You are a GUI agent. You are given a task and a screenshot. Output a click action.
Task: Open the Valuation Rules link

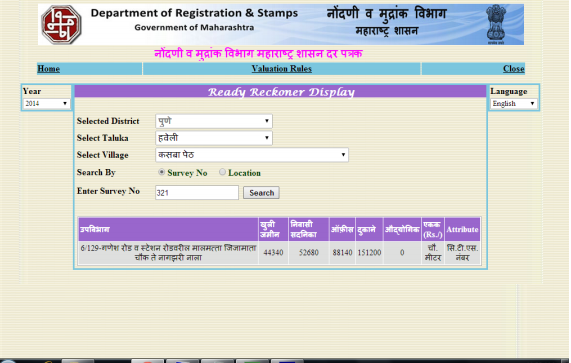(281, 69)
